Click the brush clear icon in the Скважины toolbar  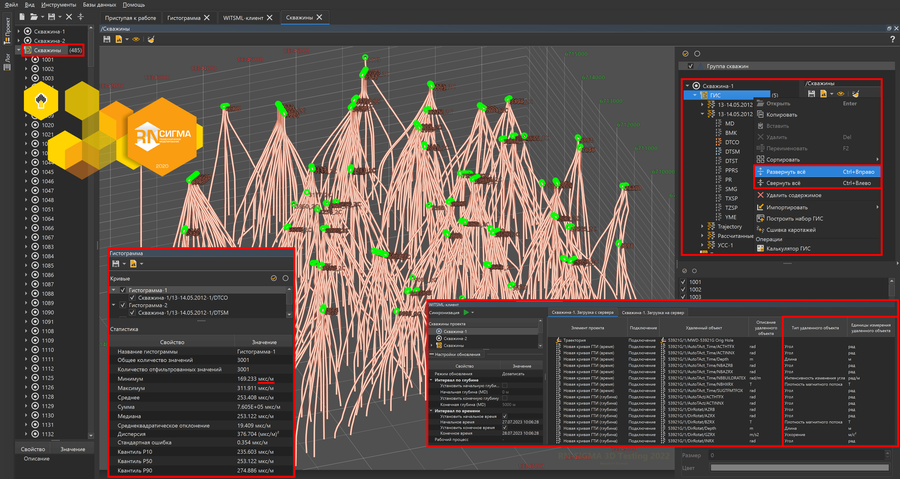pos(150,39)
